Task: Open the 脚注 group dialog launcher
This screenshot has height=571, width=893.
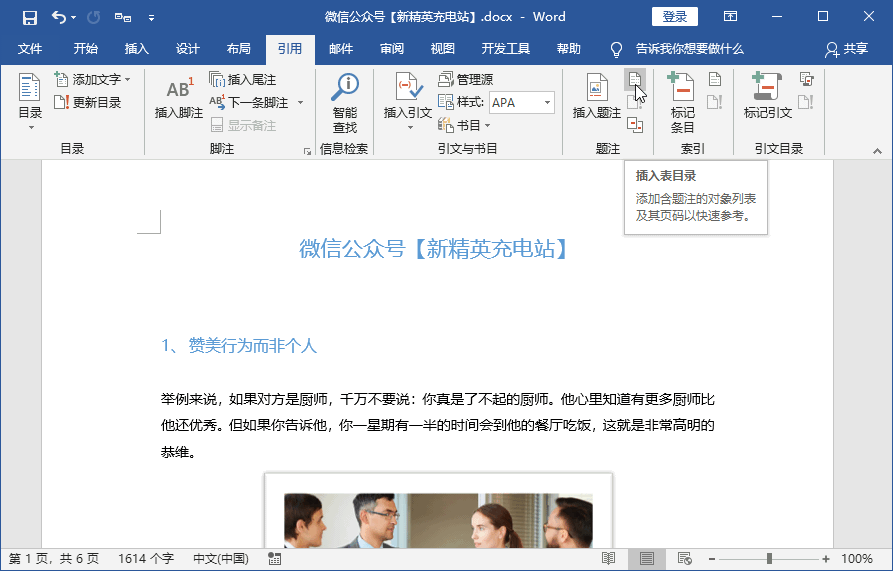Action: 308,151
